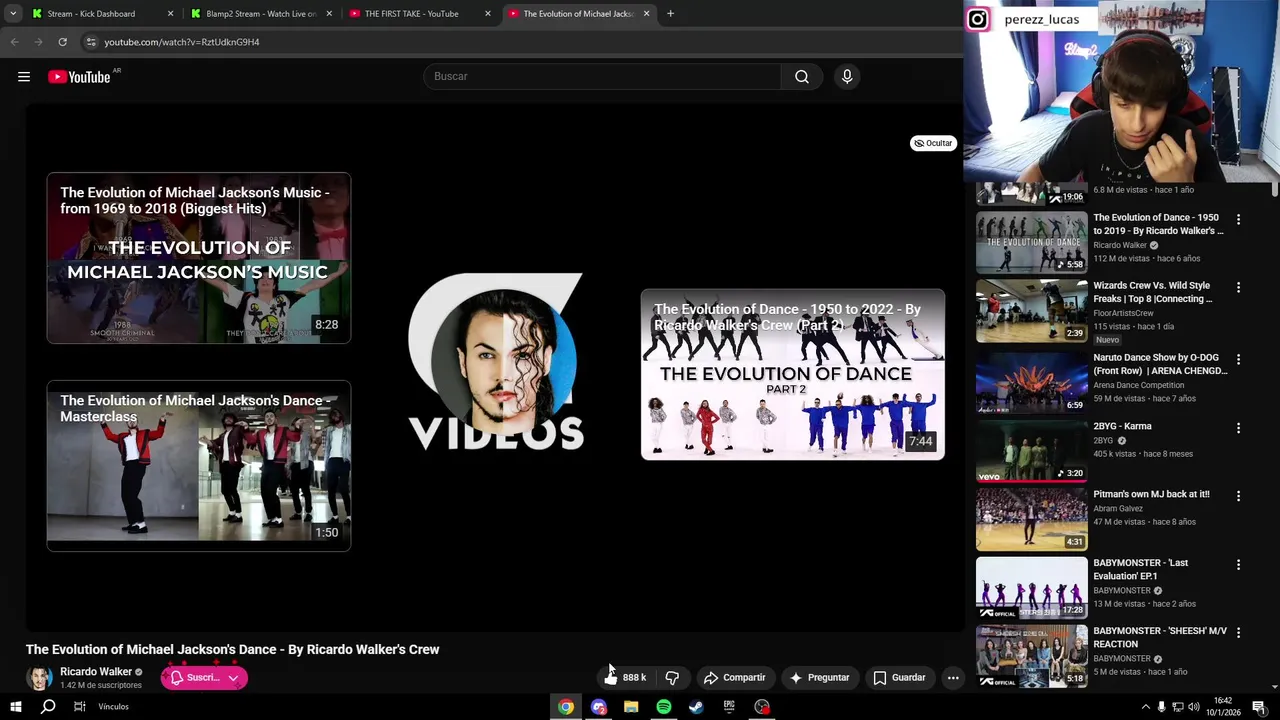The width and height of the screenshot is (1280, 720).
Task: Open Windows taskbar search
Action: (x=48, y=707)
